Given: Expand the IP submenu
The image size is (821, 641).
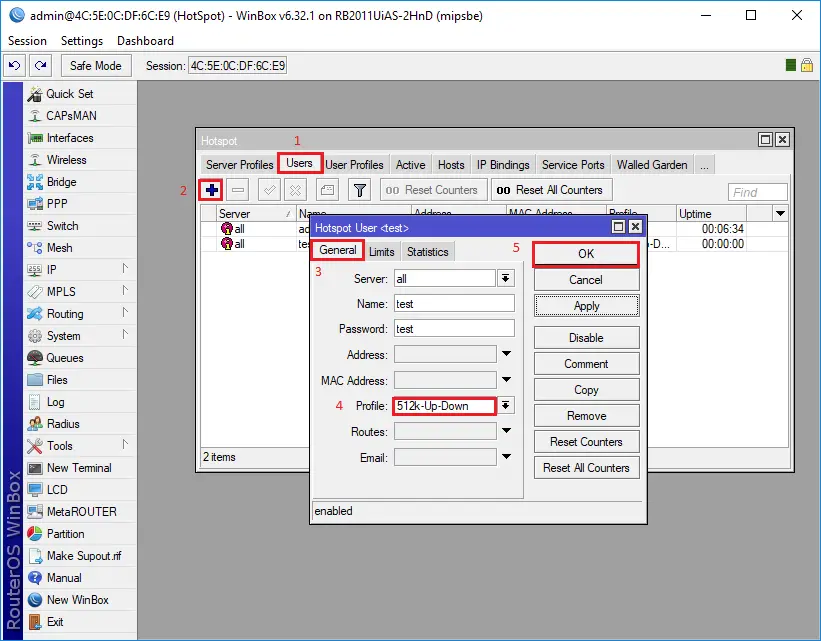Looking at the screenshot, I should (125, 269).
